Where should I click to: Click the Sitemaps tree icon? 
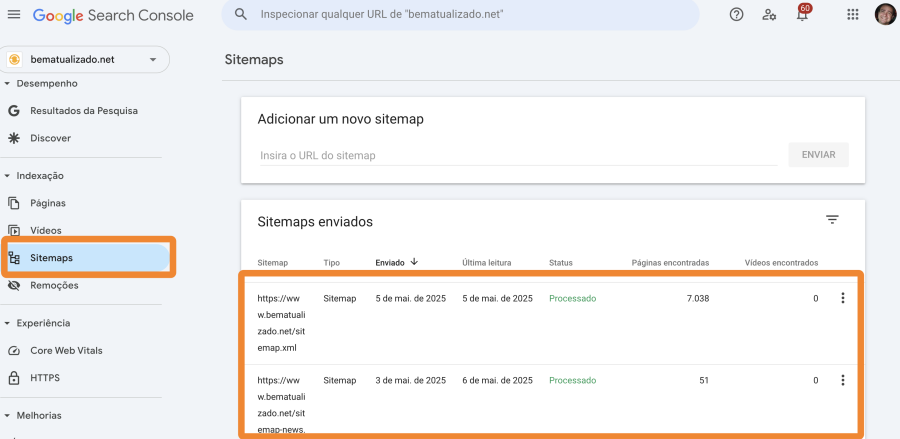14,258
